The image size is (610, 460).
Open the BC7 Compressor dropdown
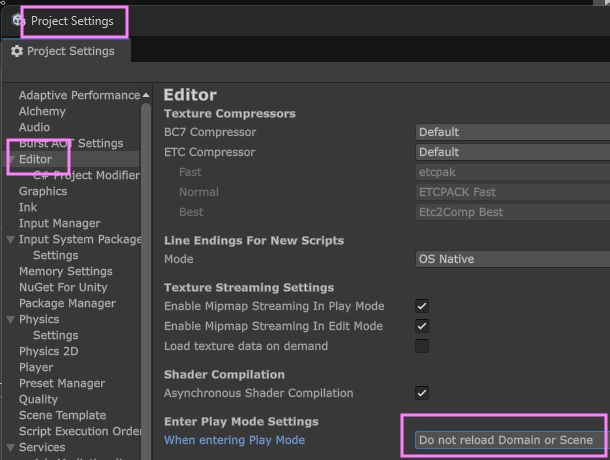coord(513,132)
